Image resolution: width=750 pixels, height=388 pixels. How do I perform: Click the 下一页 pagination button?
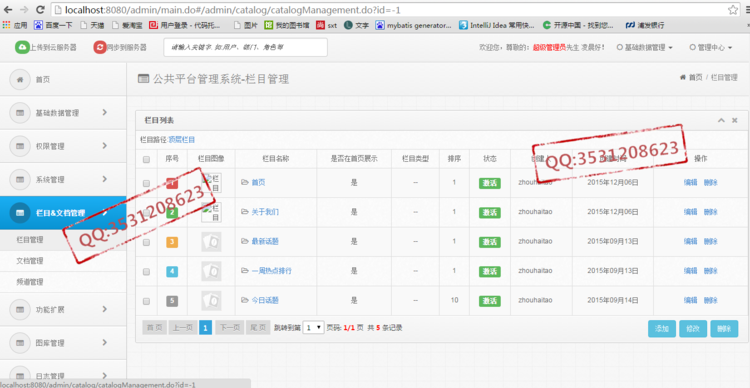tap(229, 328)
